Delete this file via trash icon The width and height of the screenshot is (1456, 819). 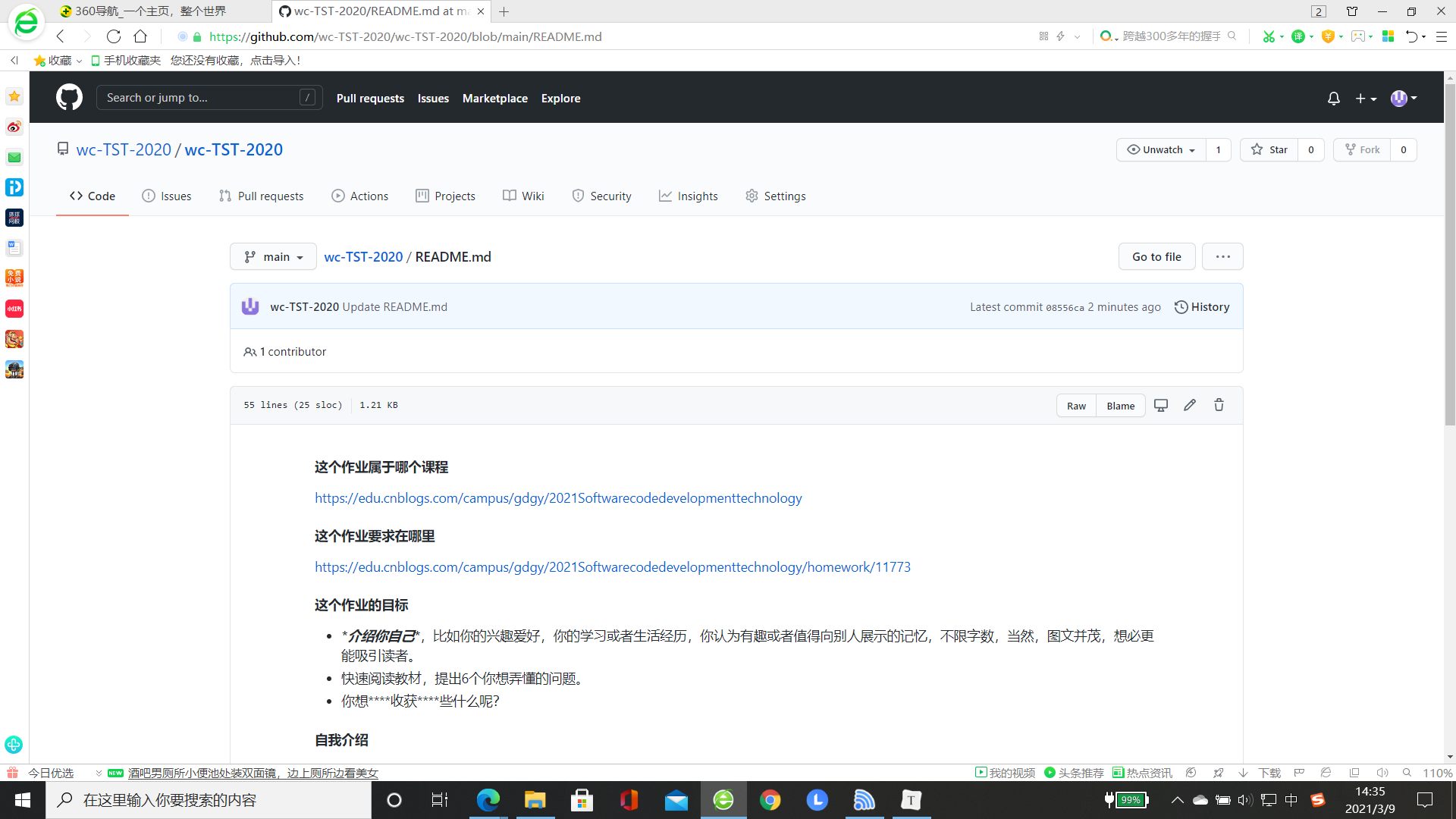click(1219, 405)
